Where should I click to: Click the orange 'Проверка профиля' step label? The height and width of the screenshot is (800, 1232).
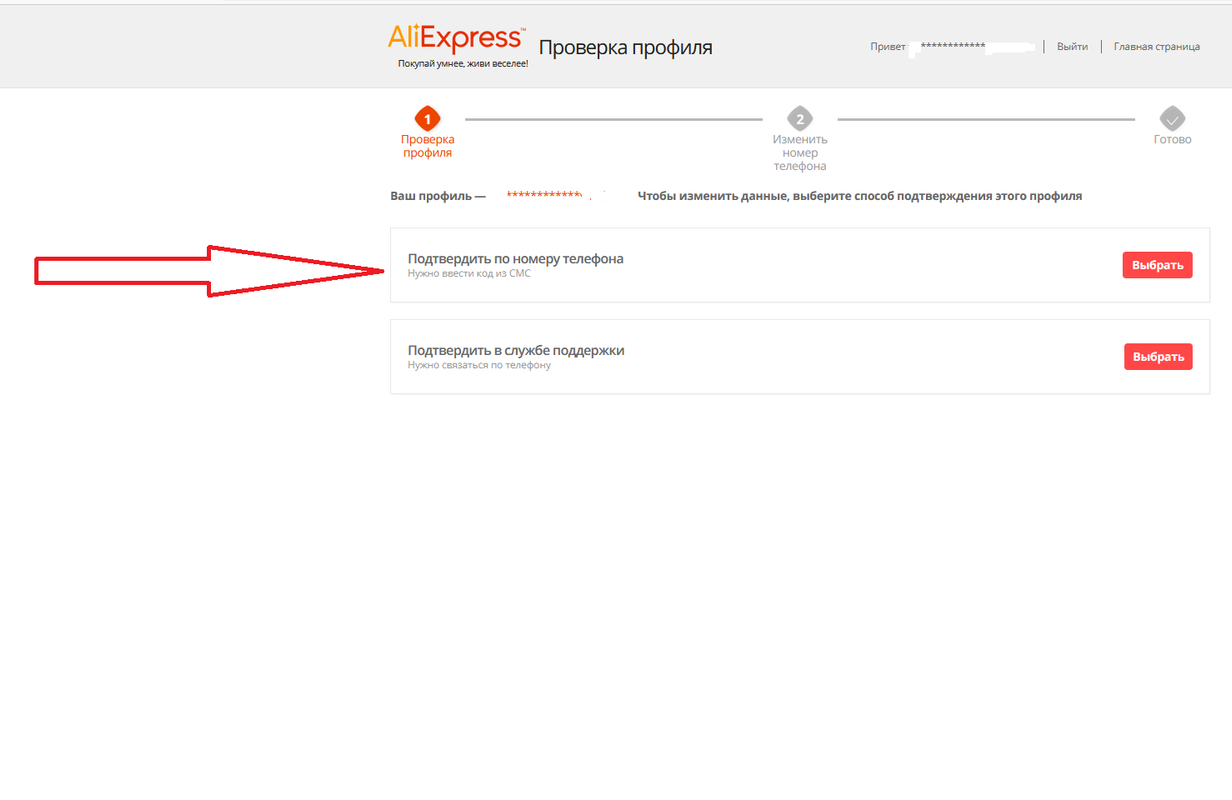[427, 146]
